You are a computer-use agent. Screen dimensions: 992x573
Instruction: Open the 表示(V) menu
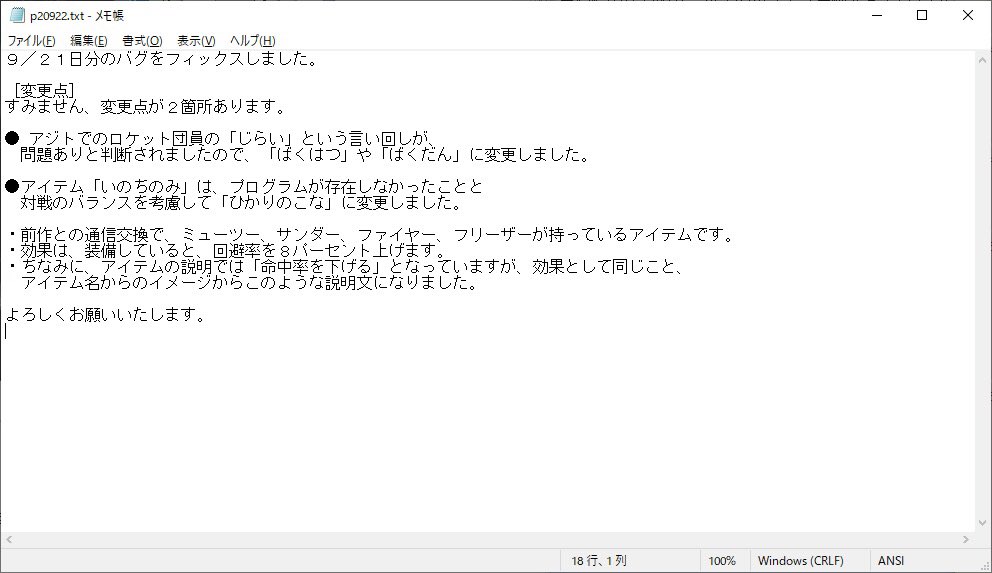point(196,40)
